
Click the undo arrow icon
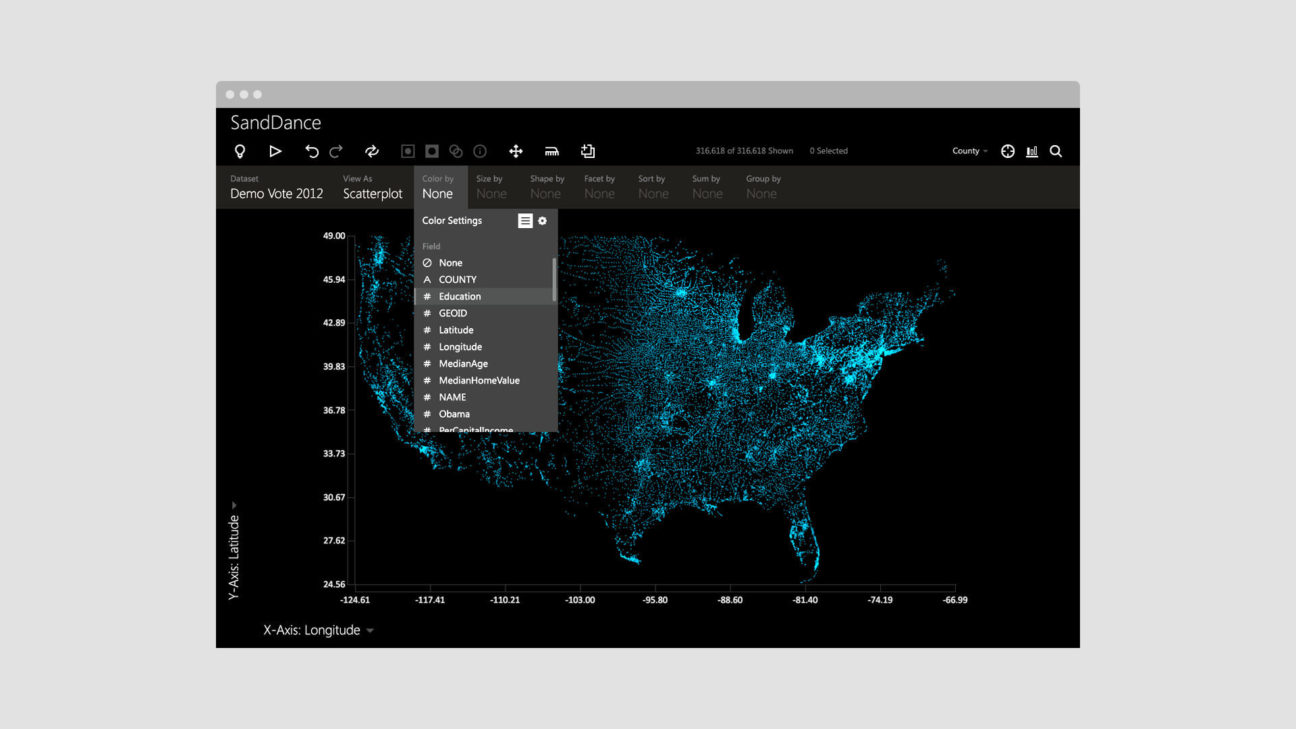tap(311, 151)
